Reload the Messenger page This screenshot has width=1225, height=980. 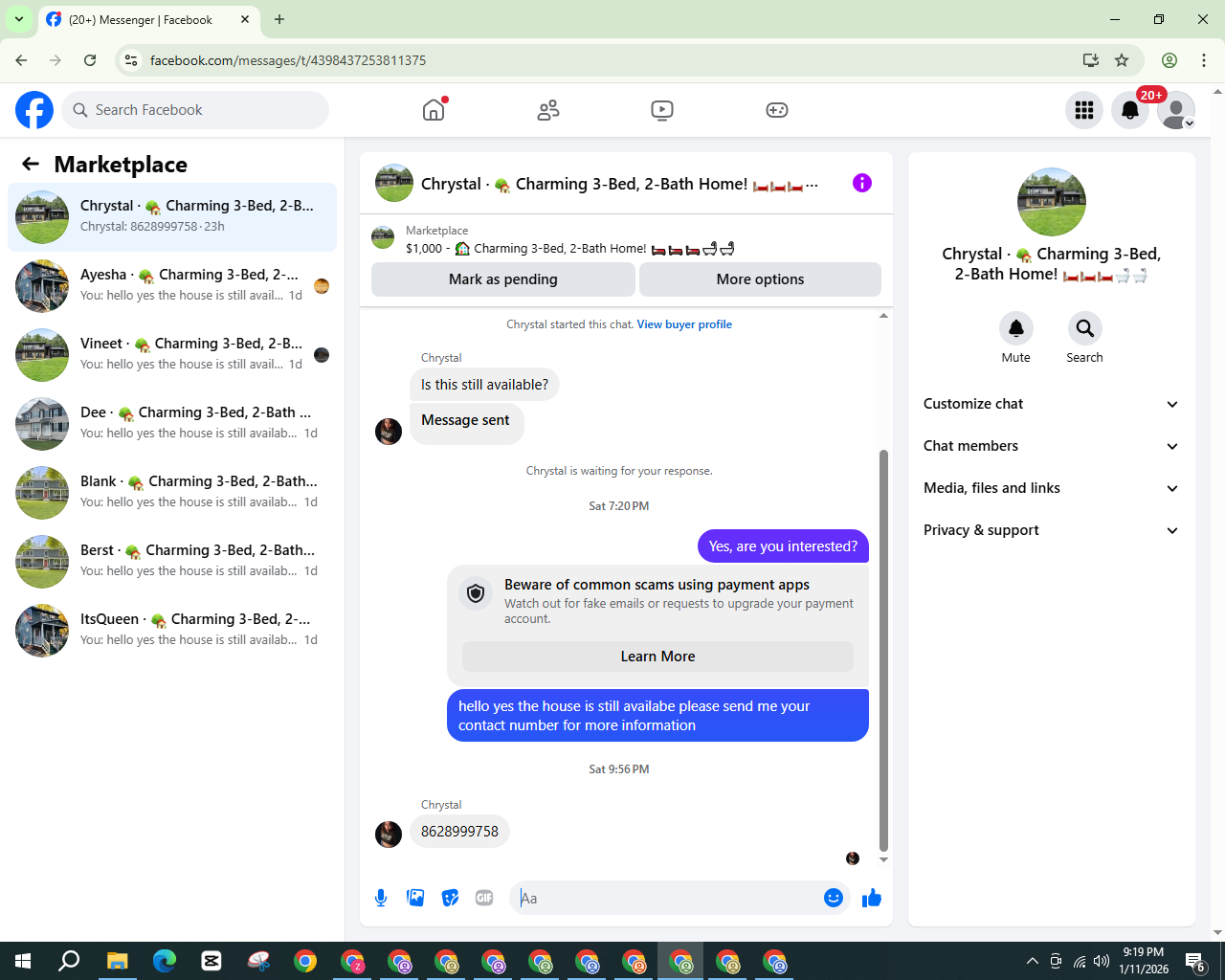click(90, 60)
